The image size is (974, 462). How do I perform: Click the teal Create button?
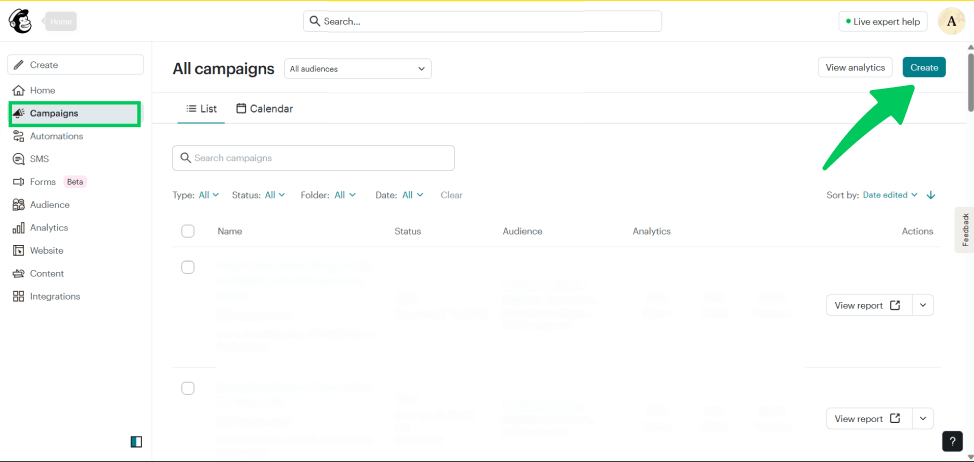pyautogui.click(x=924, y=68)
